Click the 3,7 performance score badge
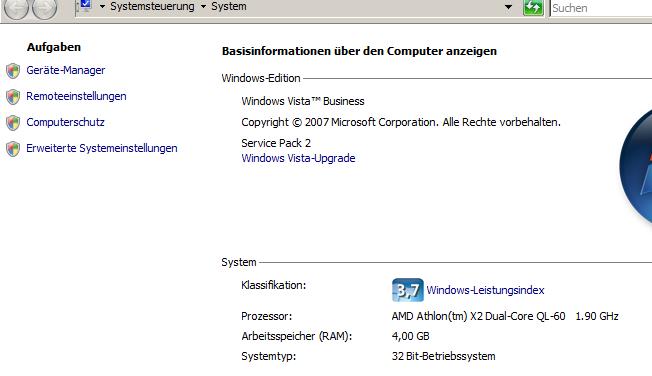Image resolution: width=652 pixels, height=376 pixels. (408, 290)
